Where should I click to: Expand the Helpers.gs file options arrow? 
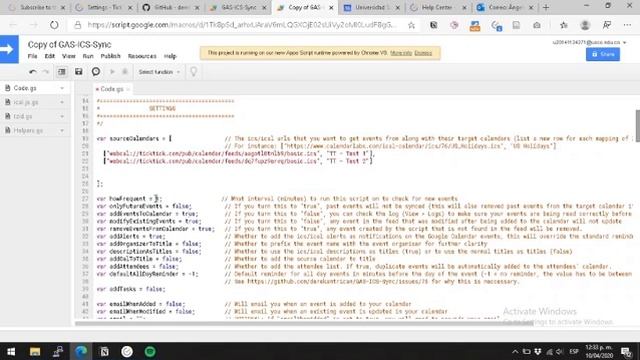(62, 131)
